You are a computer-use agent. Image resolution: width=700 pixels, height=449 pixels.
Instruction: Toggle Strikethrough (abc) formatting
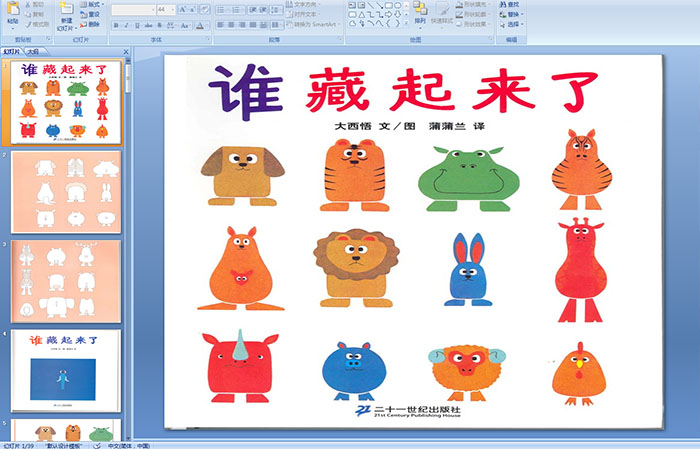point(148,25)
